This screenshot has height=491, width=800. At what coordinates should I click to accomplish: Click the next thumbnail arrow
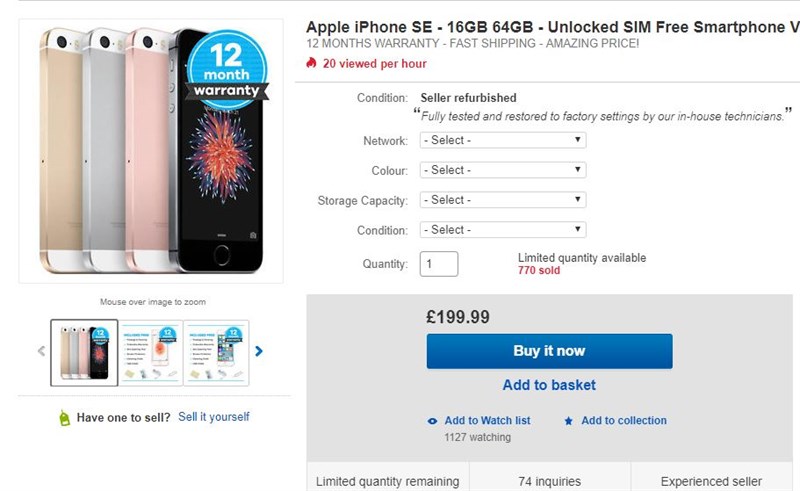(259, 351)
